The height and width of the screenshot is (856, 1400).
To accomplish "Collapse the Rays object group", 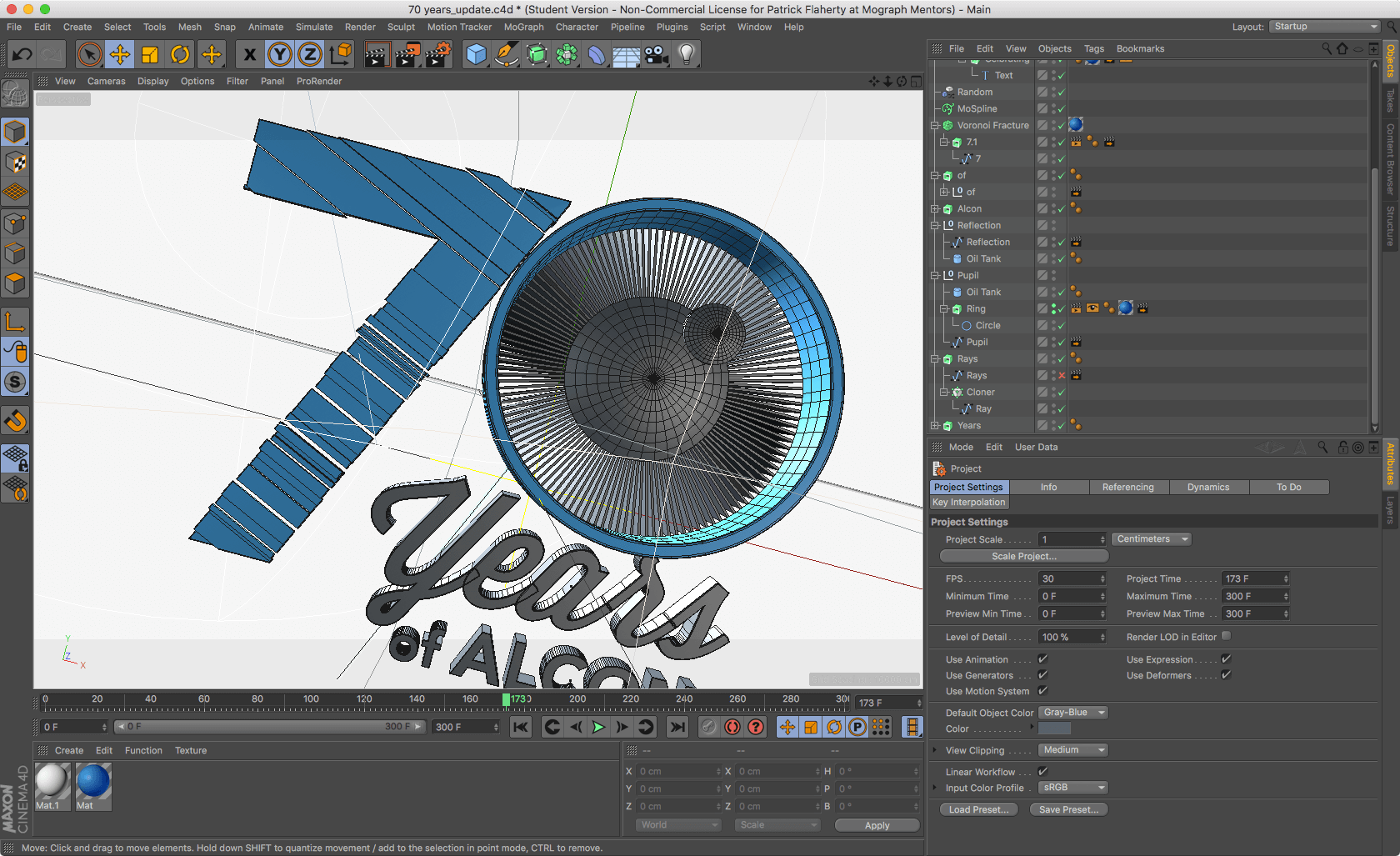I will point(935,359).
